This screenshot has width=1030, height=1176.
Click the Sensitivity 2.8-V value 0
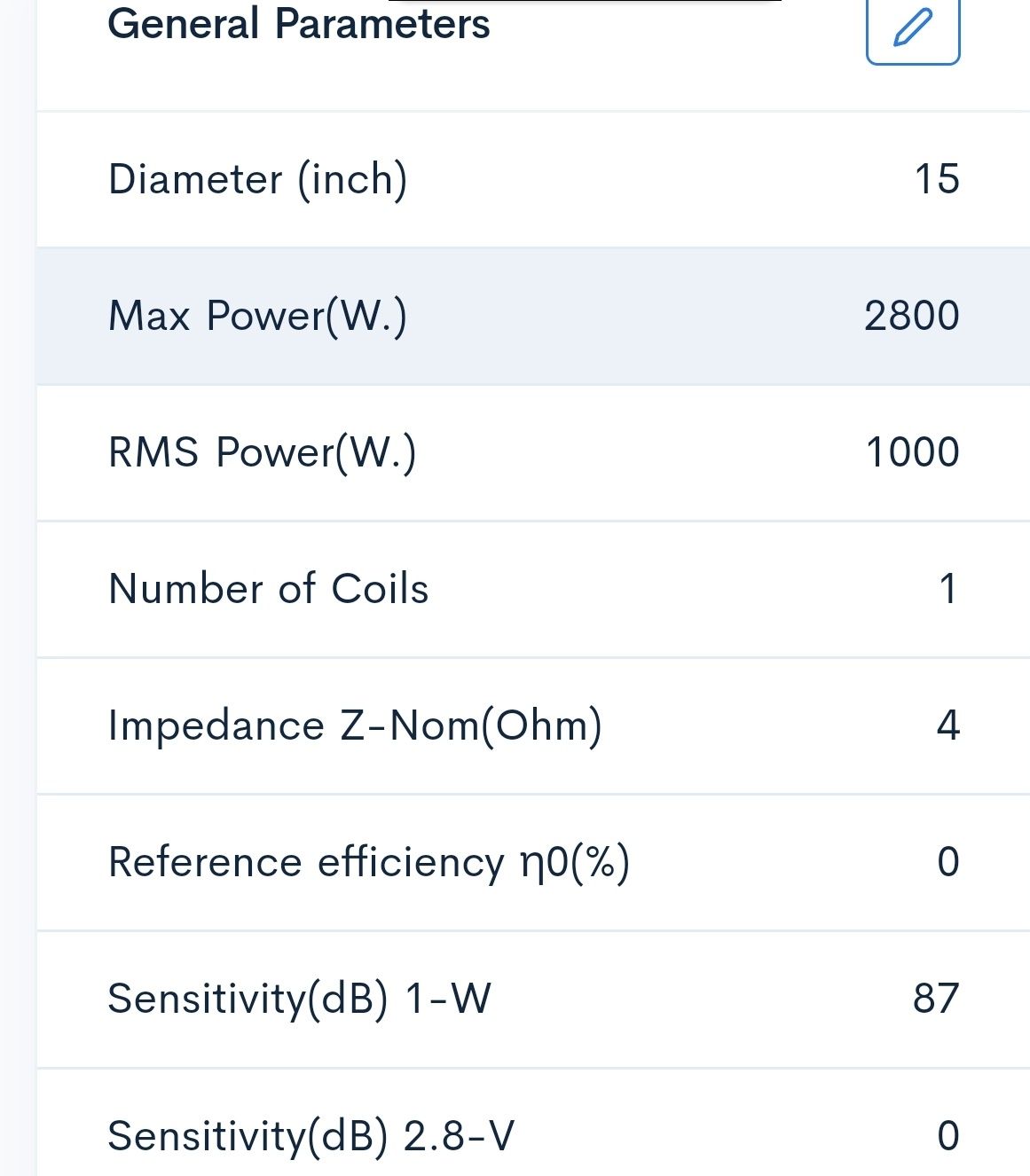pyautogui.click(x=948, y=1135)
